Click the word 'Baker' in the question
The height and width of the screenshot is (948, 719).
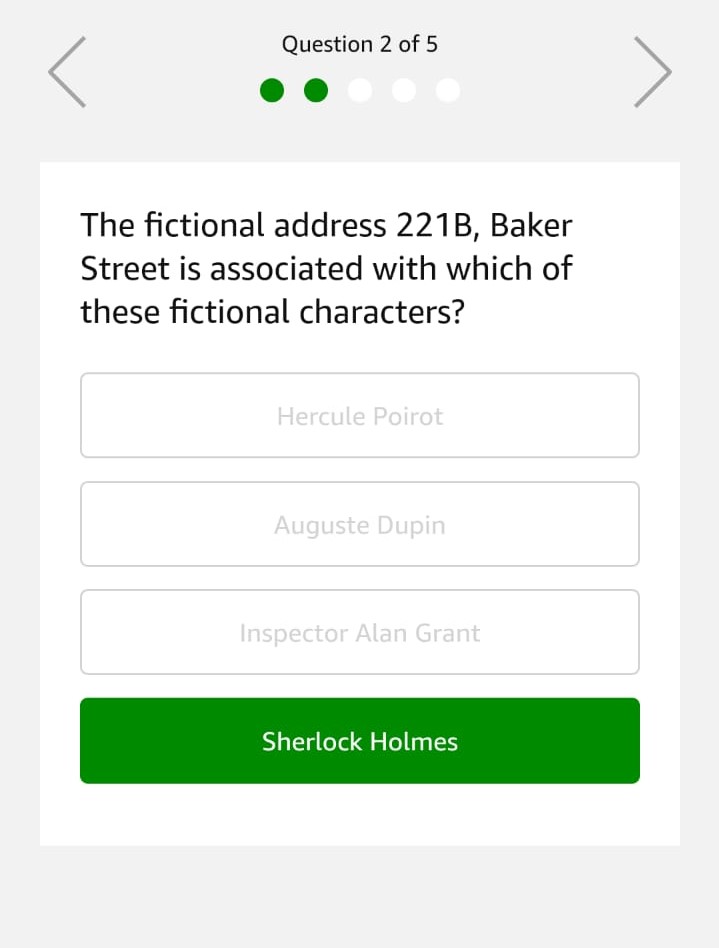(531, 225)
